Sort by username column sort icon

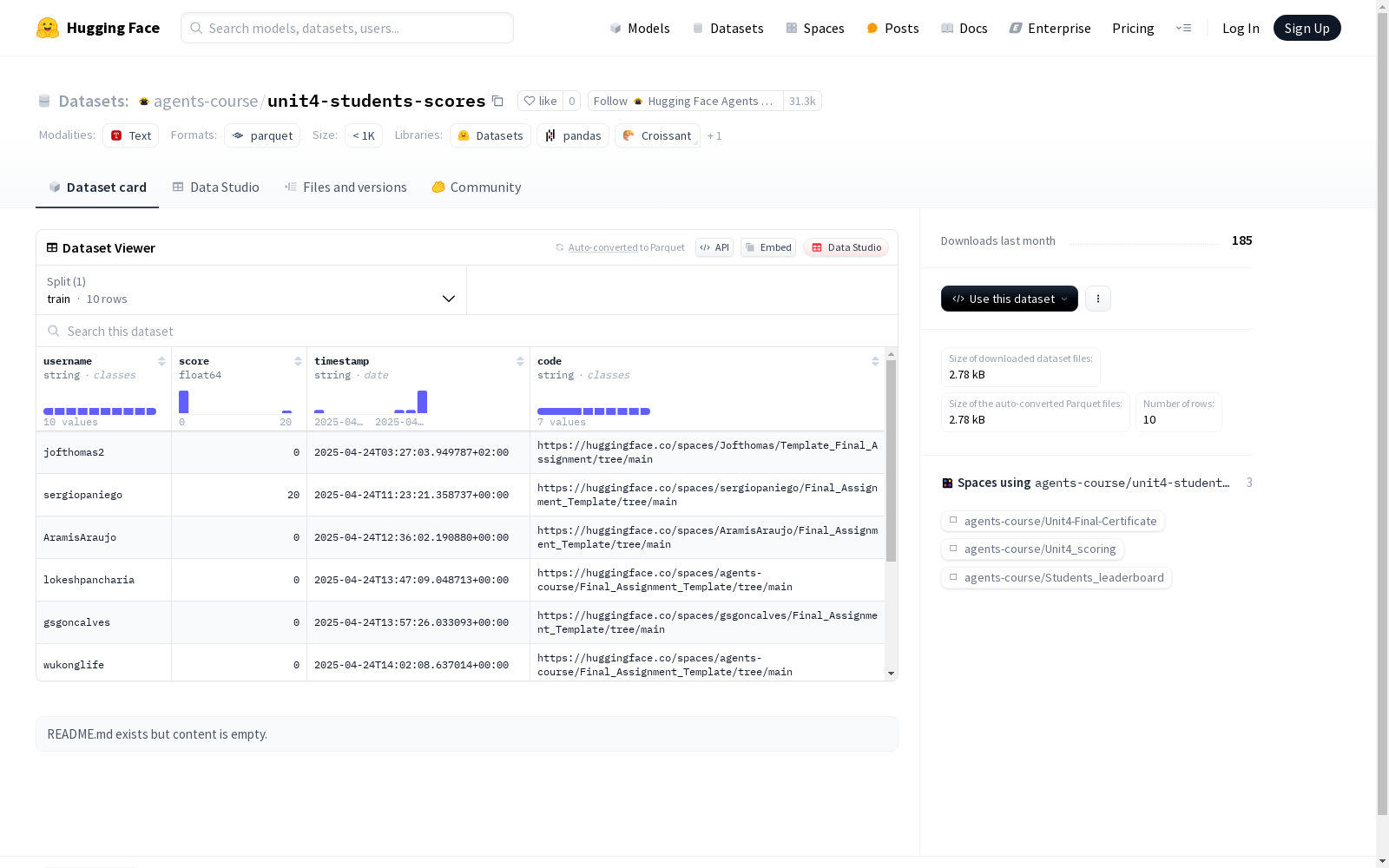coord(161,361)
